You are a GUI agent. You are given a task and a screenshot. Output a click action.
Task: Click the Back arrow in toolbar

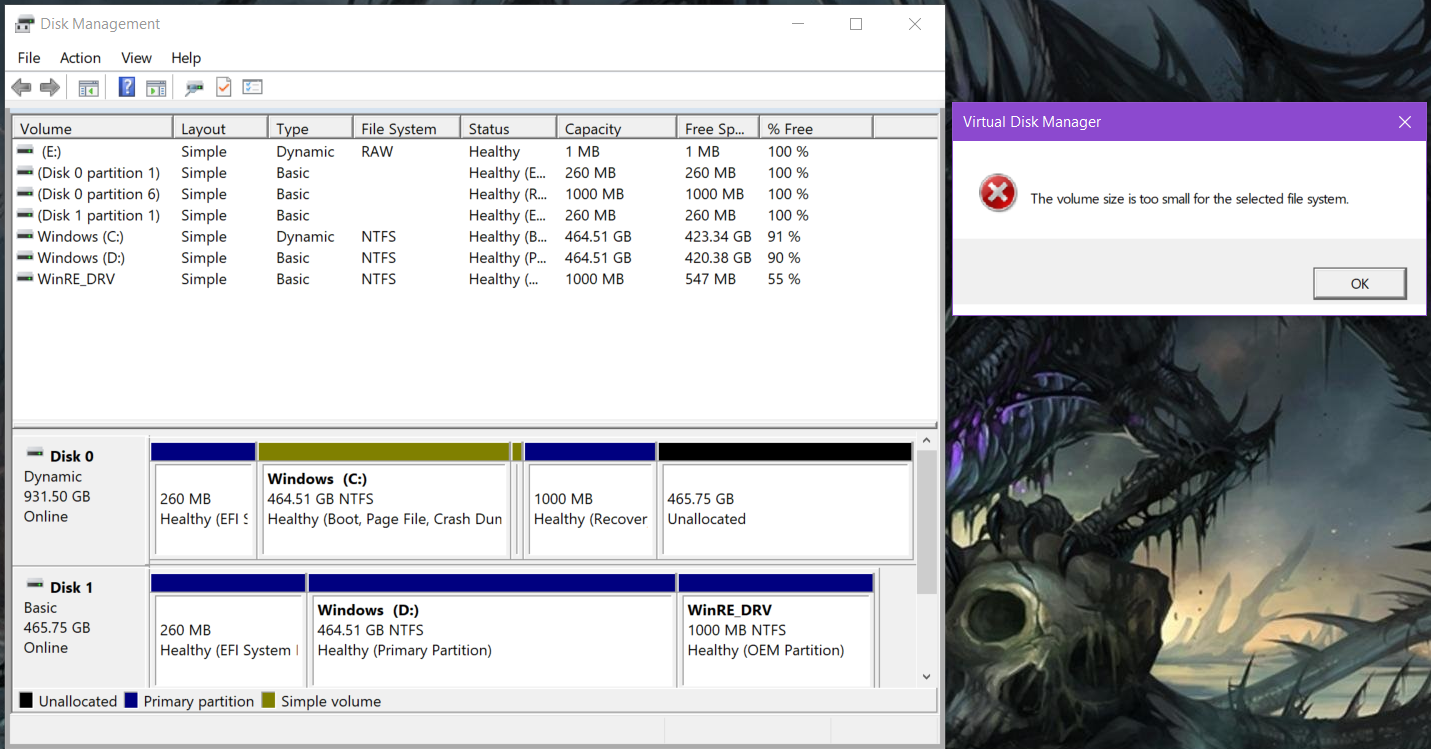click(x=21, y=88)
